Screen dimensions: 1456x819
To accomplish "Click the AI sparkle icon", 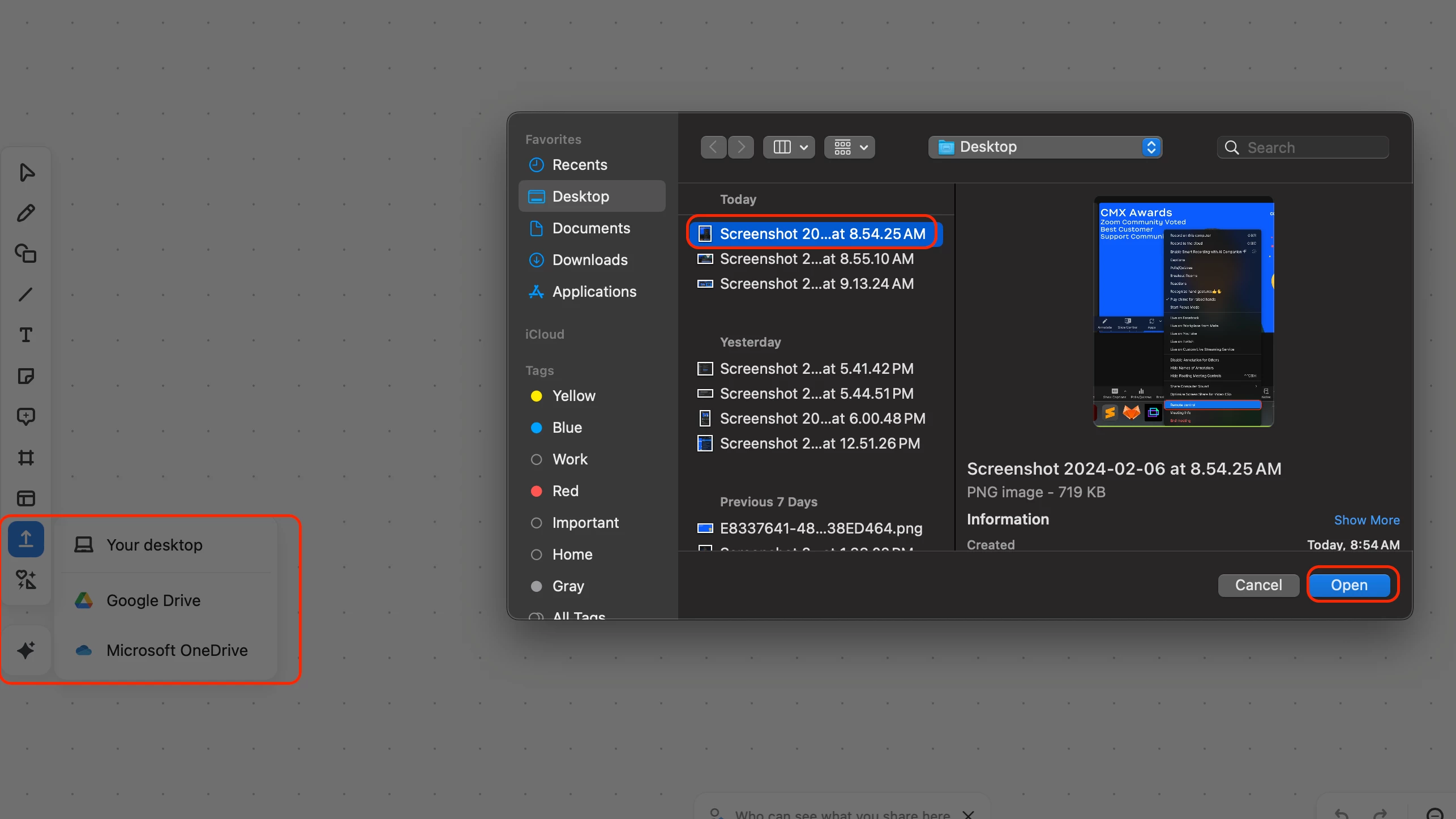I will pos(26,650).
